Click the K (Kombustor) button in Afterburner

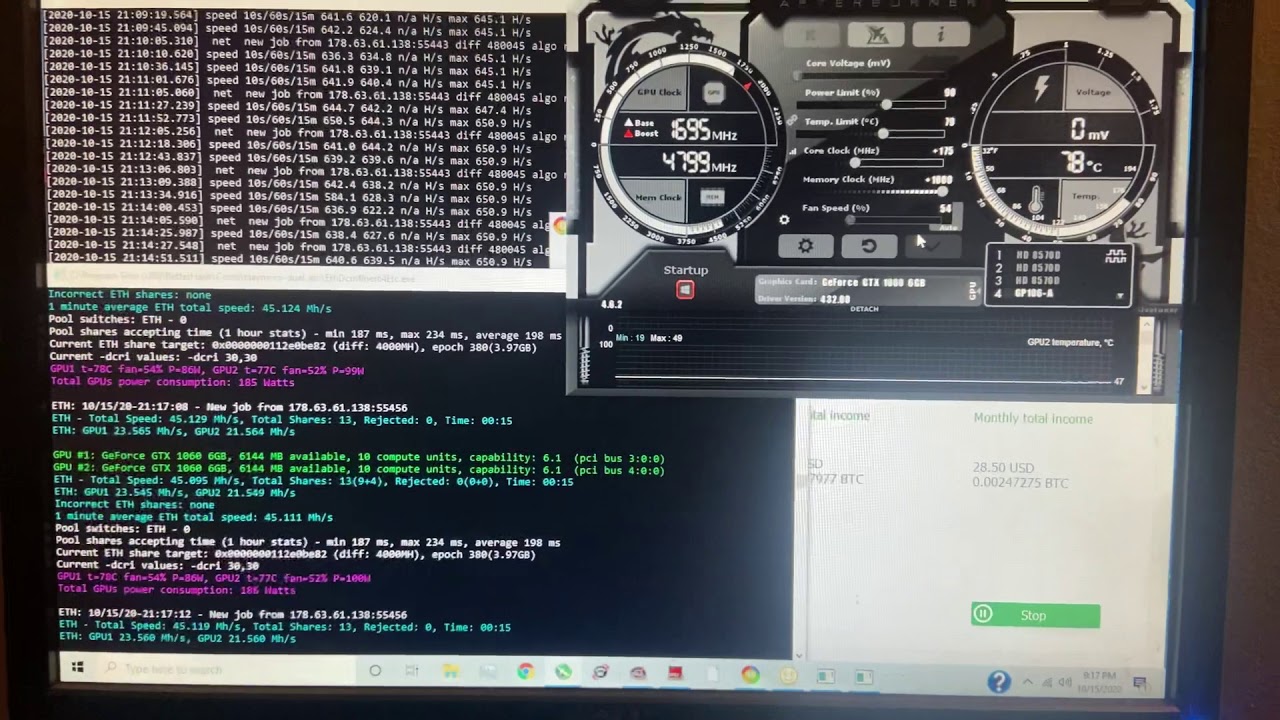(x=812, y=35)
